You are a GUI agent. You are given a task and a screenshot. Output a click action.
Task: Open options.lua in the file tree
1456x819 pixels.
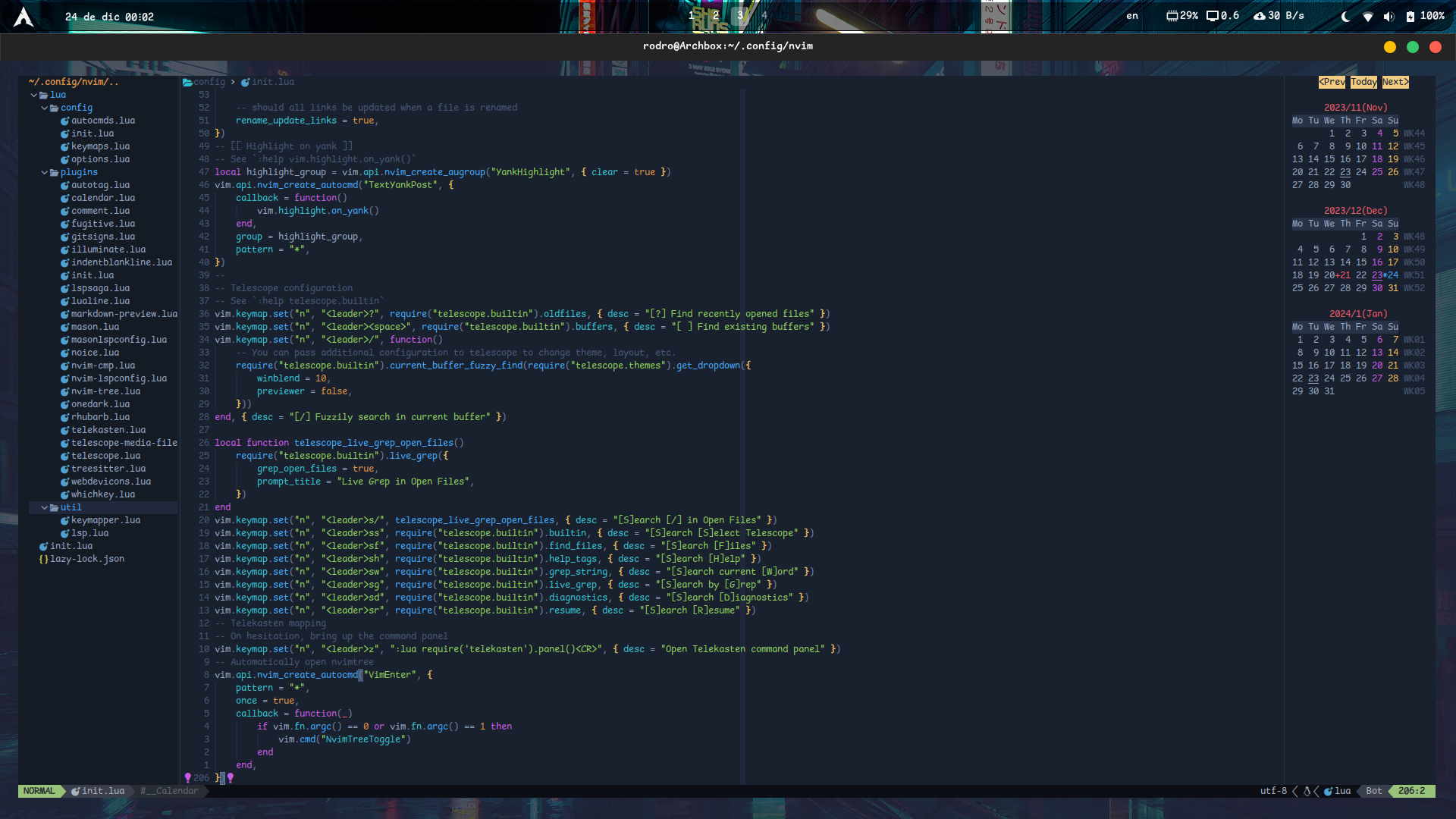click(x=100, y=159)
